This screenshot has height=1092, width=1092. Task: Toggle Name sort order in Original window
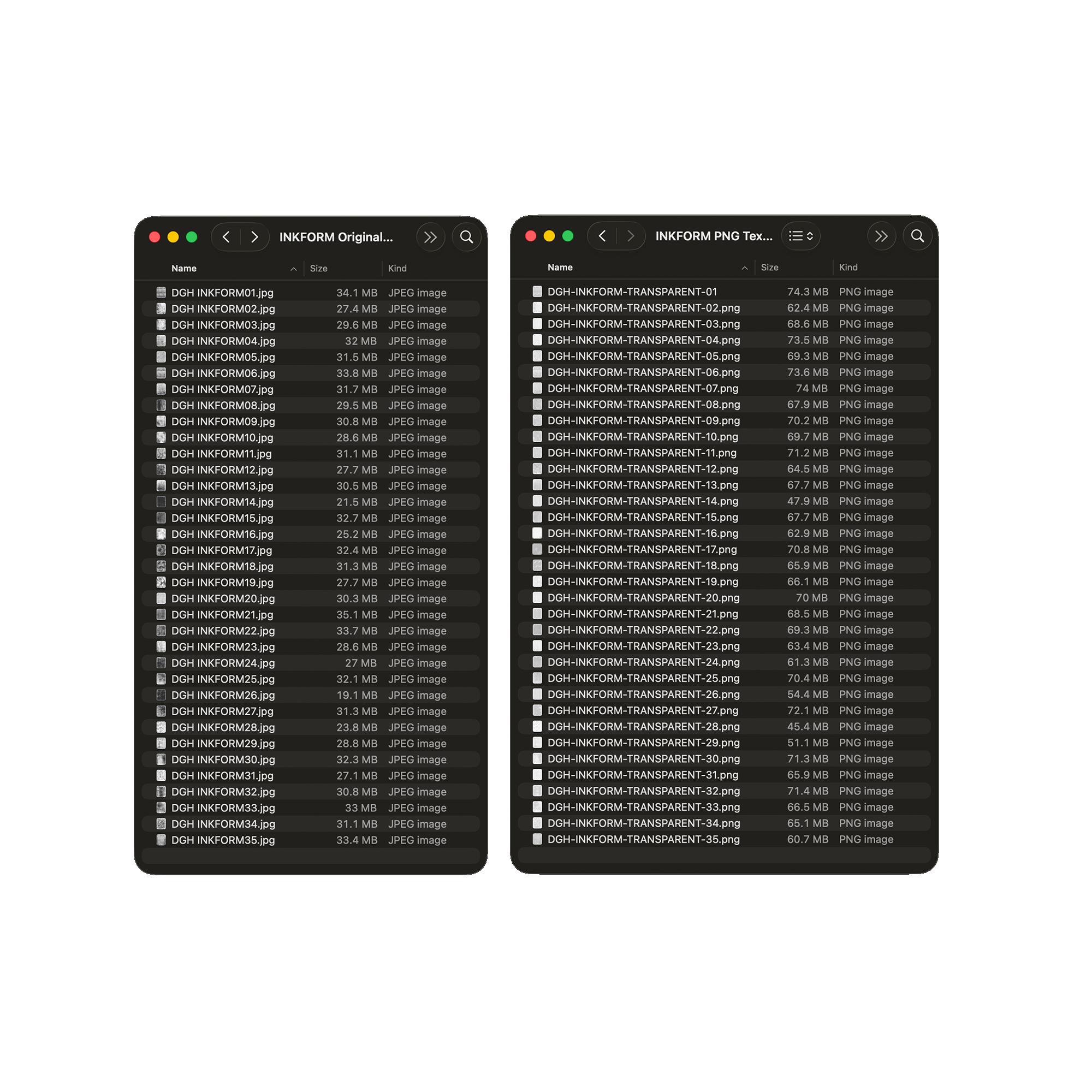(x=293, y=269)
